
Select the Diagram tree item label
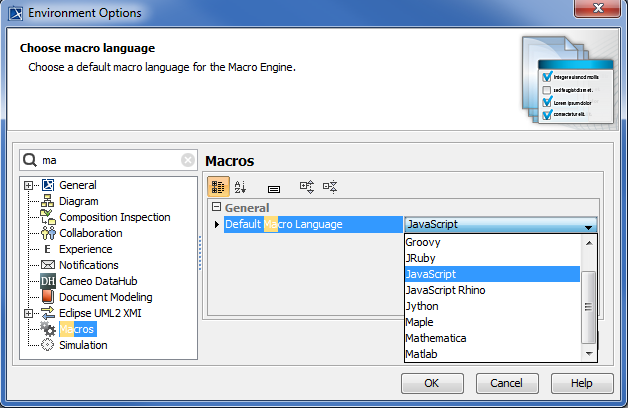[x=78, y=201]
